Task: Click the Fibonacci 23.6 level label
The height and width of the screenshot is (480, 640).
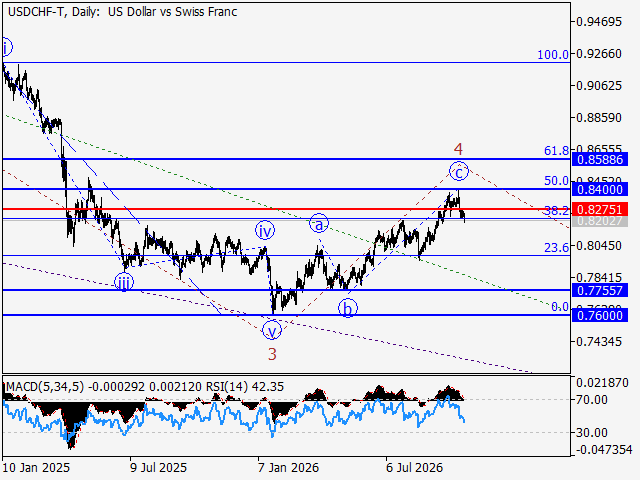Action: (556, 247)
